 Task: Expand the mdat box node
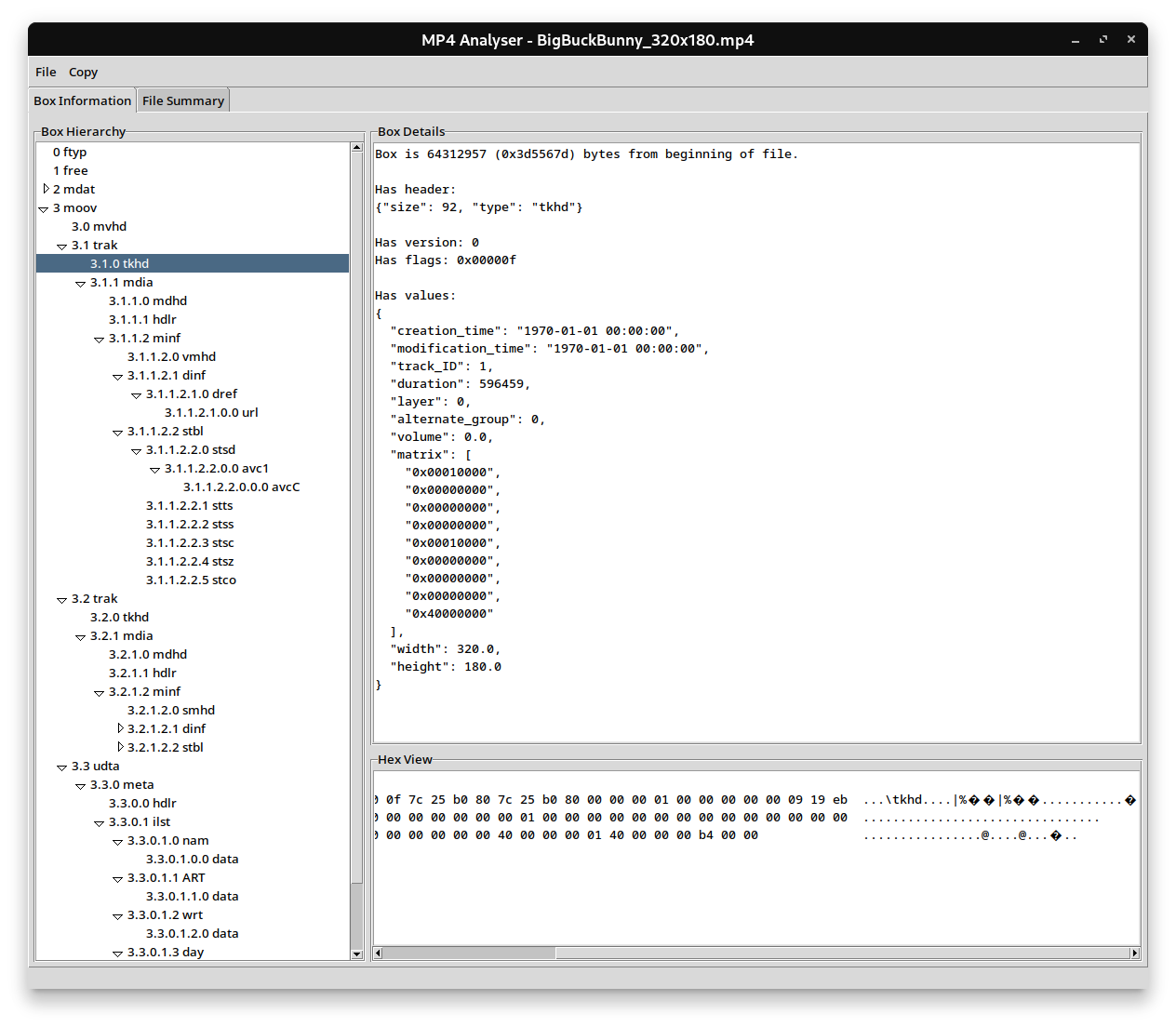(x=46, y=189)
